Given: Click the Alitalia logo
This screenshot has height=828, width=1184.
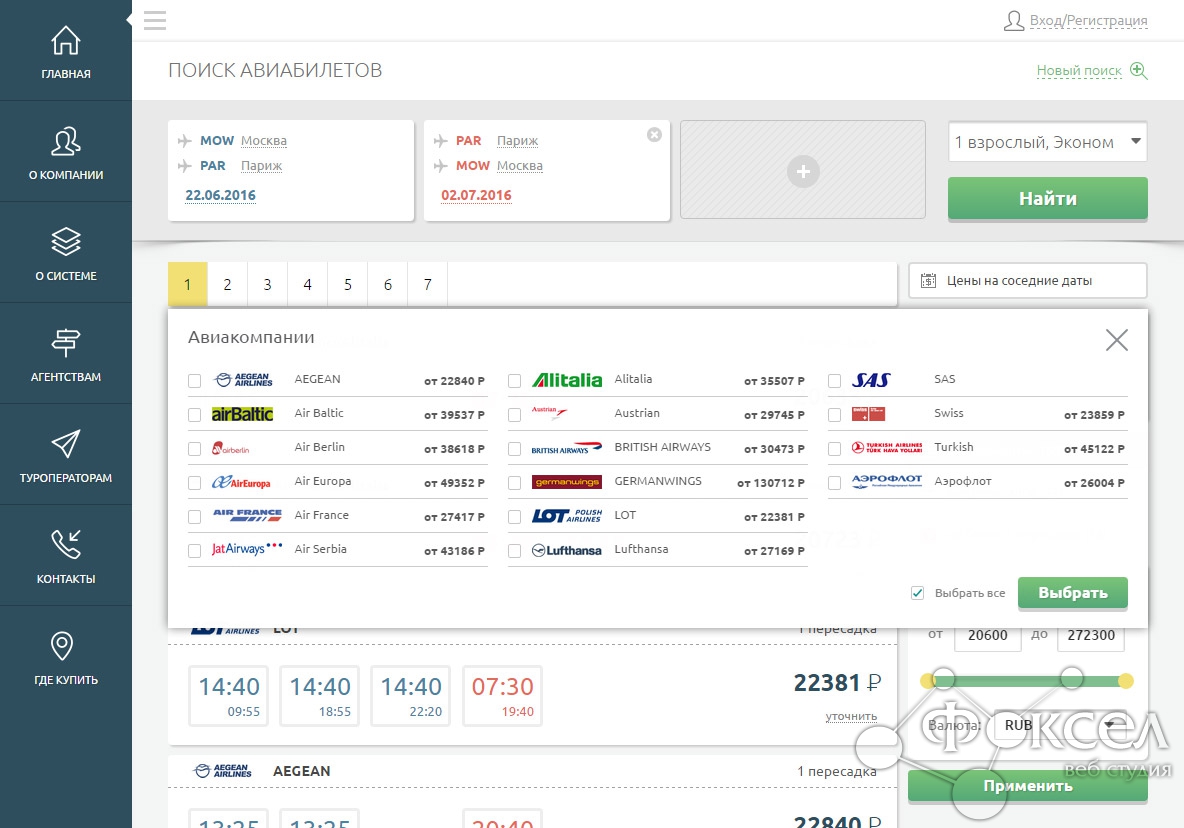Looking at the screenshot, I should pyautogui.click(x=567, y=380).
